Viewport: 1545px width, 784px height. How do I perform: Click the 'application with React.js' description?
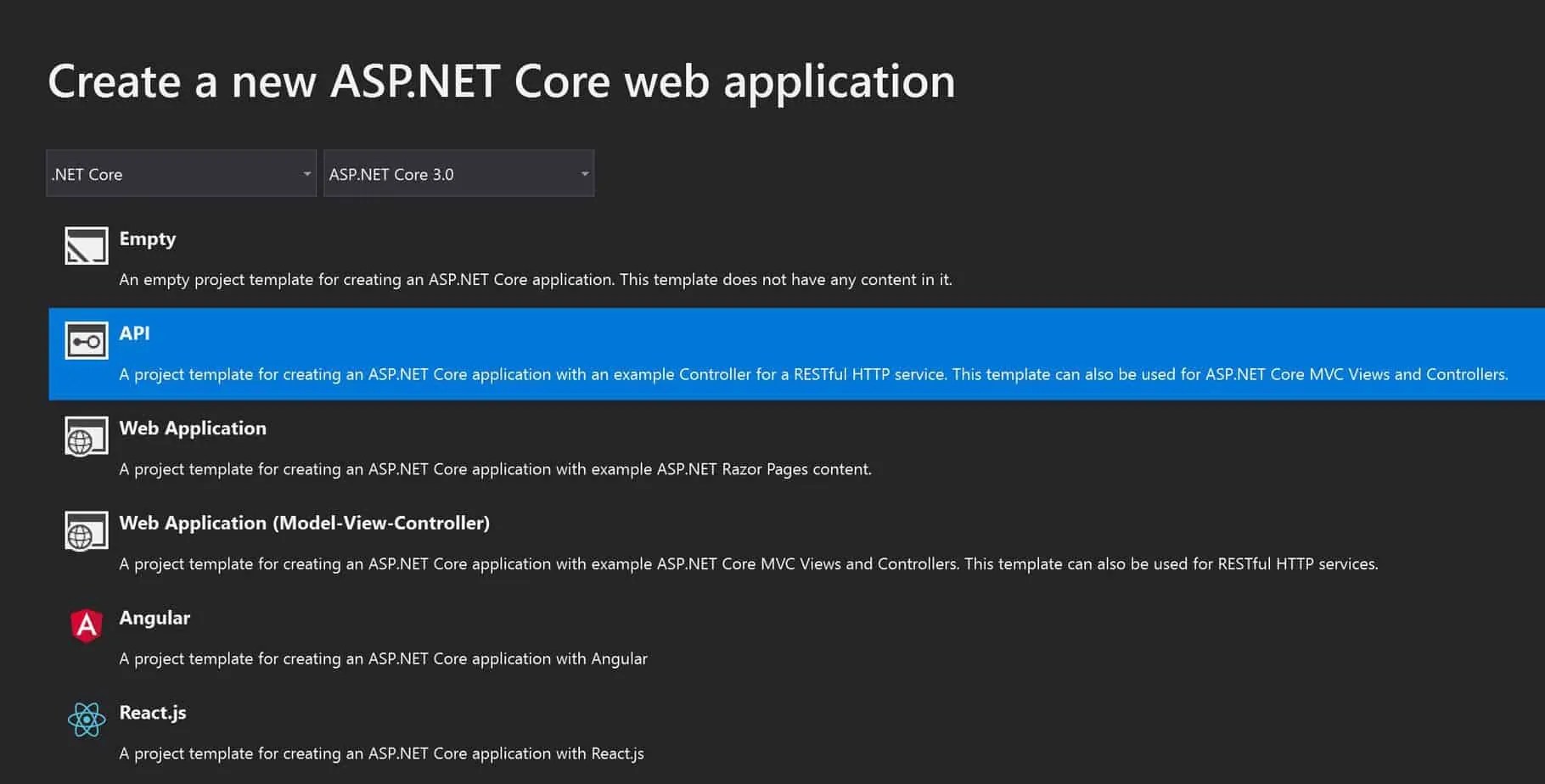[381, 754]
